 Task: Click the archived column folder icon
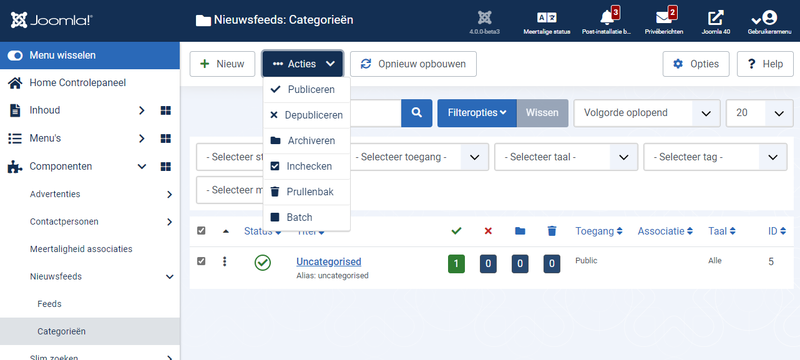click(x=520, y=231)
